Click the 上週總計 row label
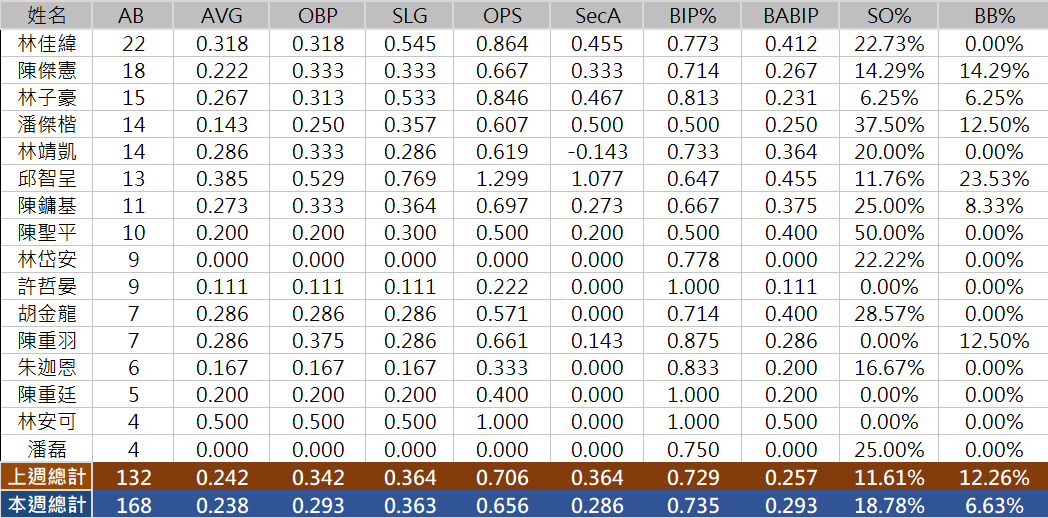 pos(46,477)
